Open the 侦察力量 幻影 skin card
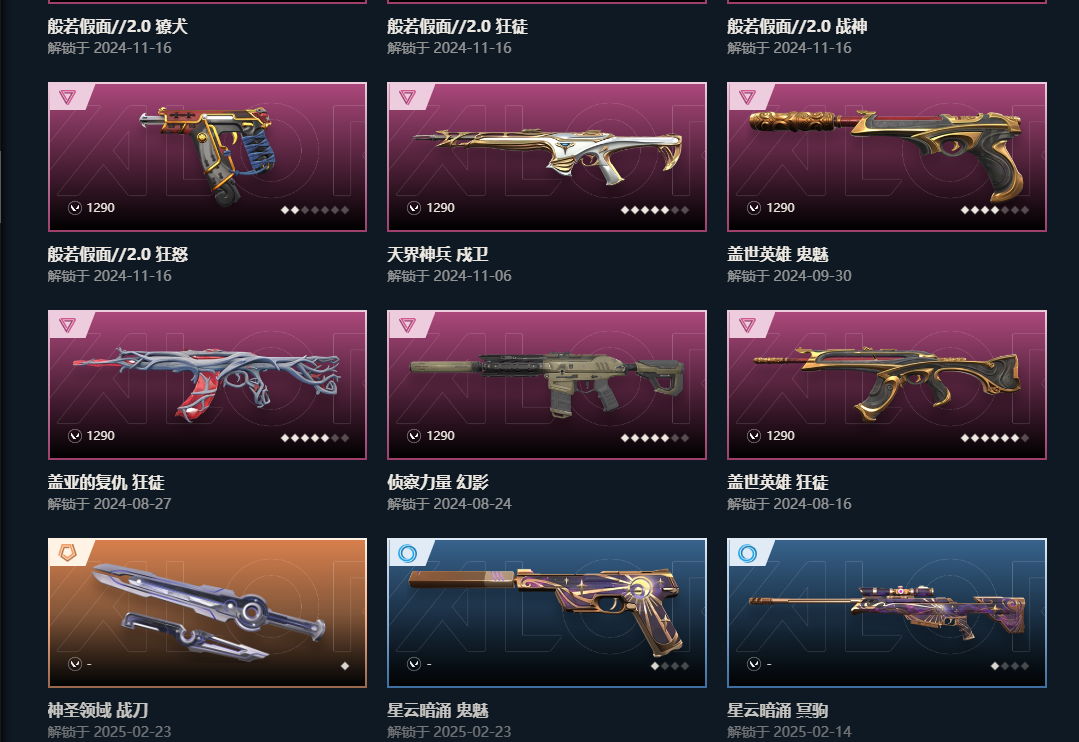The height and width of the screenshot is (742, 1079). click(547, 385)
